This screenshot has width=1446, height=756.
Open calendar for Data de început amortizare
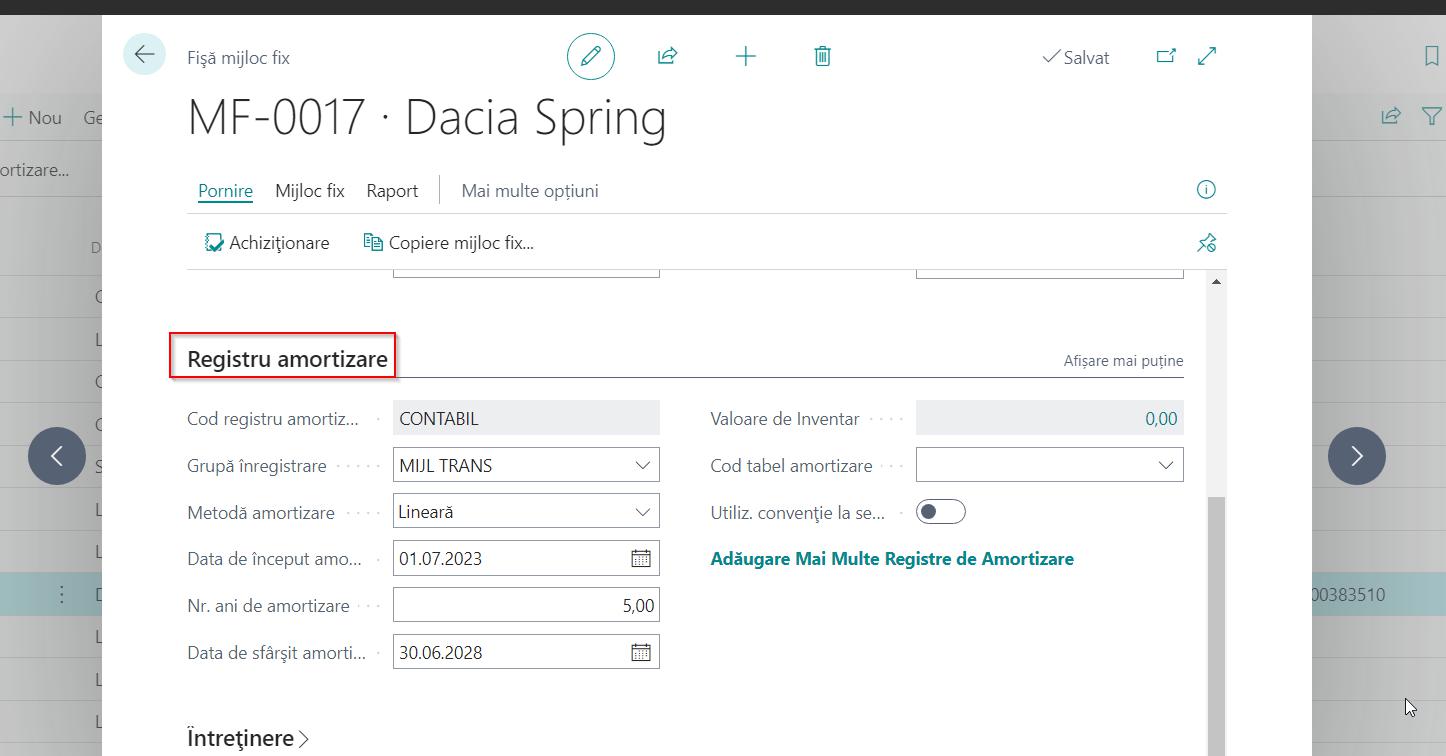(x=641, y=559)
